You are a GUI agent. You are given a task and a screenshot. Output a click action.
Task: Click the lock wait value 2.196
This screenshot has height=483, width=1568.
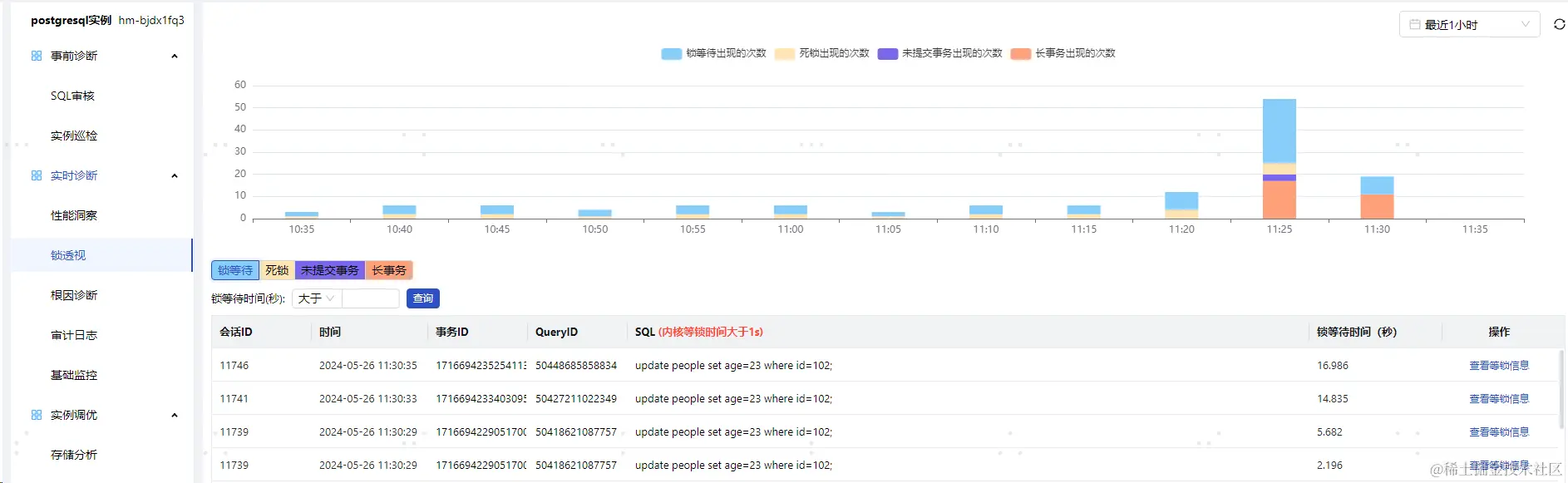[1329, 466]
